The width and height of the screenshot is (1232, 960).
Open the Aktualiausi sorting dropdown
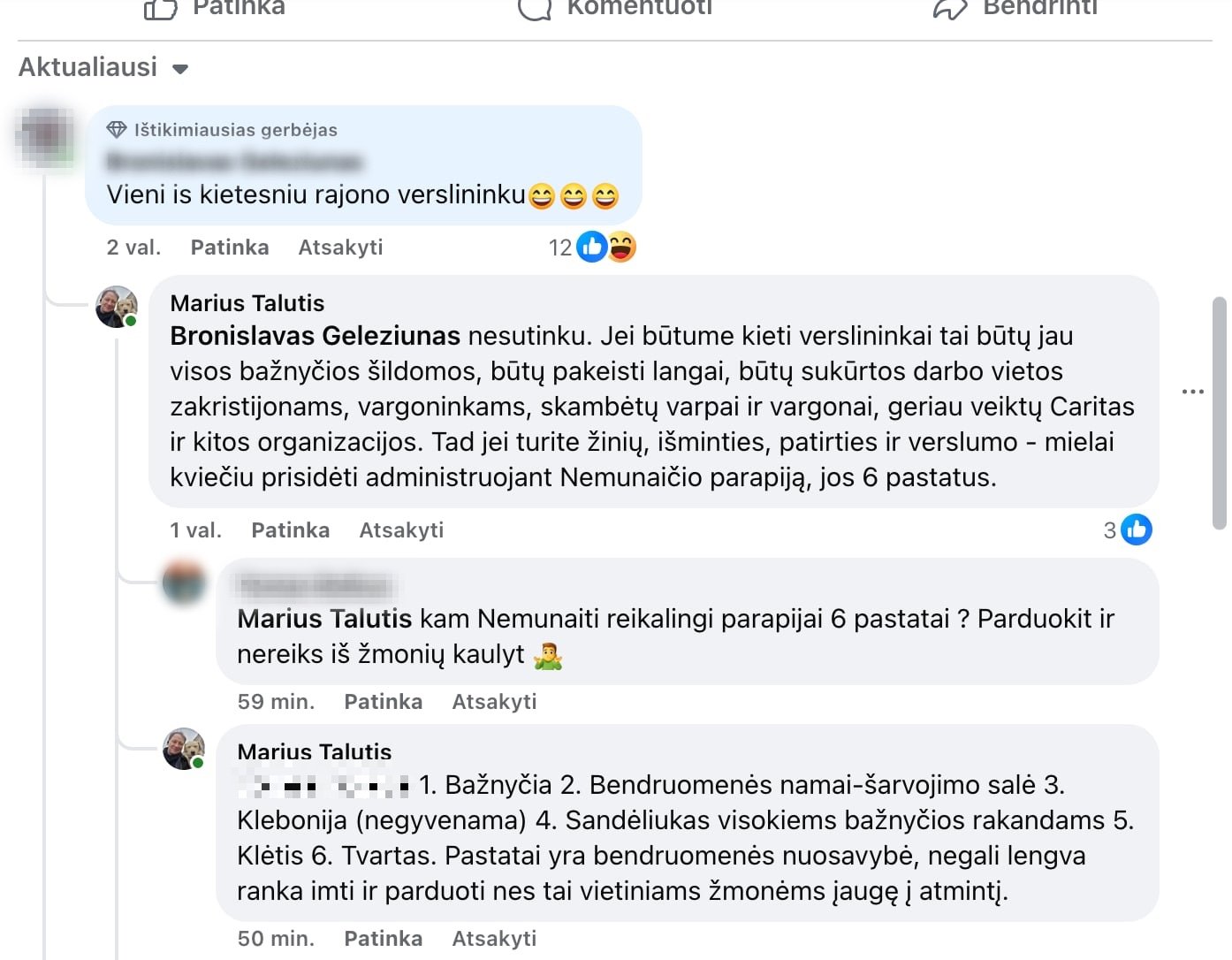pos(104,67)
